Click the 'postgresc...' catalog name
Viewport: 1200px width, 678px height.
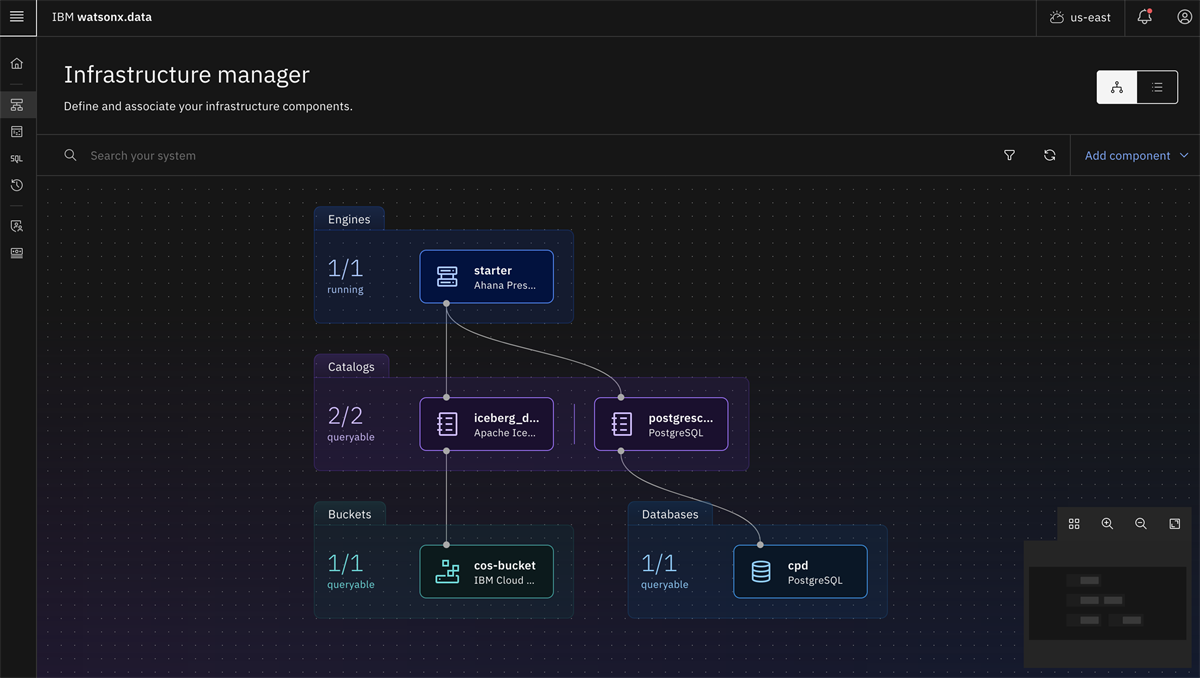681,418
